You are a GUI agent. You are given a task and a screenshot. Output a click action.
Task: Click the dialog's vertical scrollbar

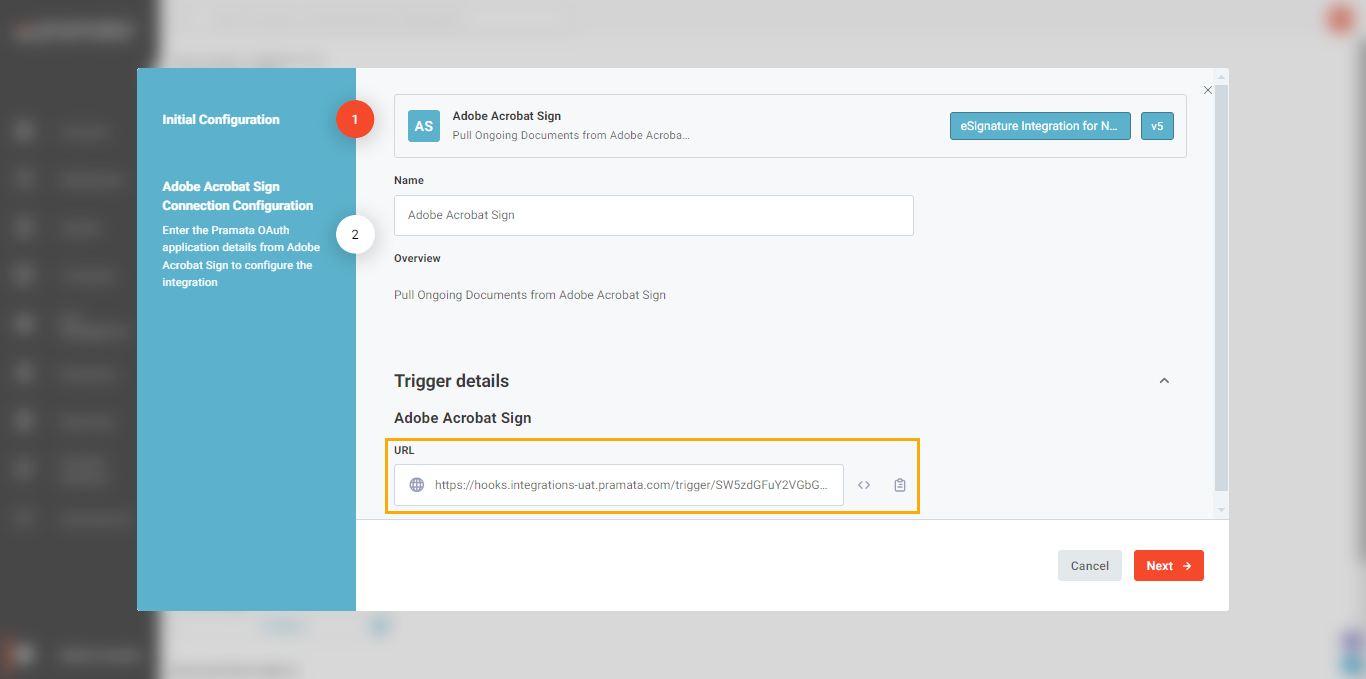[x=1221, y=287]
